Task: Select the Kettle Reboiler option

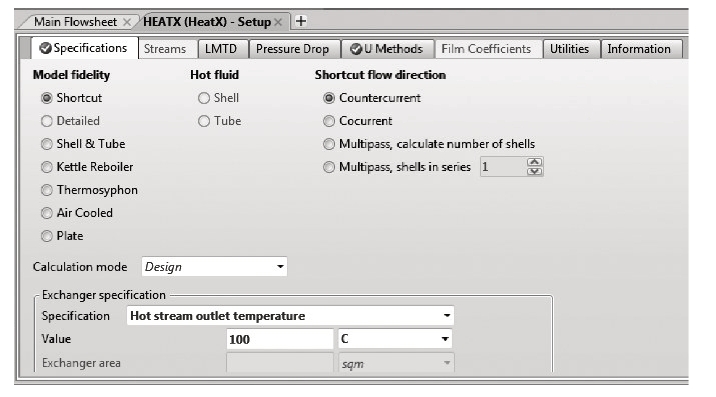Action: point(87,167)
